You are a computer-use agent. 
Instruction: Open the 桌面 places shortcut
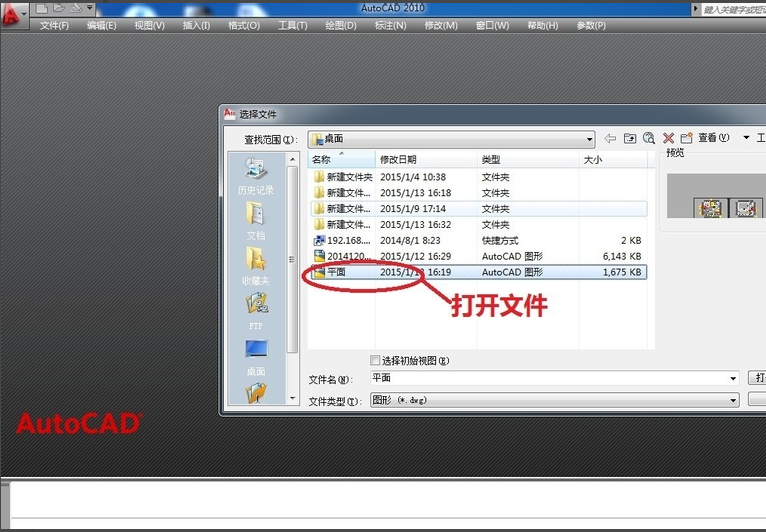[x=256, y=358]
